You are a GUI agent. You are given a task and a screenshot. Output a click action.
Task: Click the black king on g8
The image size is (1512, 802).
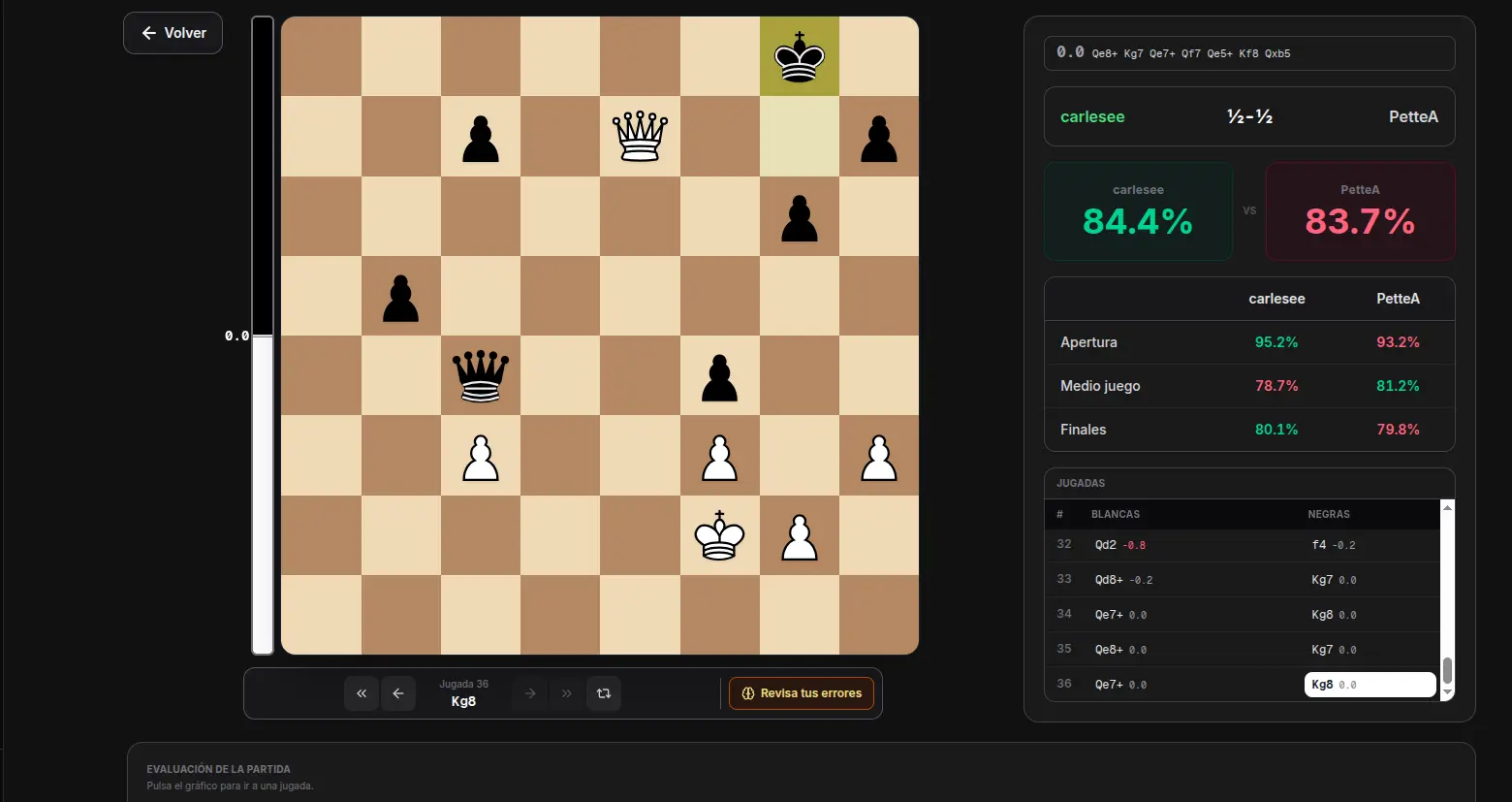point(800,56)
